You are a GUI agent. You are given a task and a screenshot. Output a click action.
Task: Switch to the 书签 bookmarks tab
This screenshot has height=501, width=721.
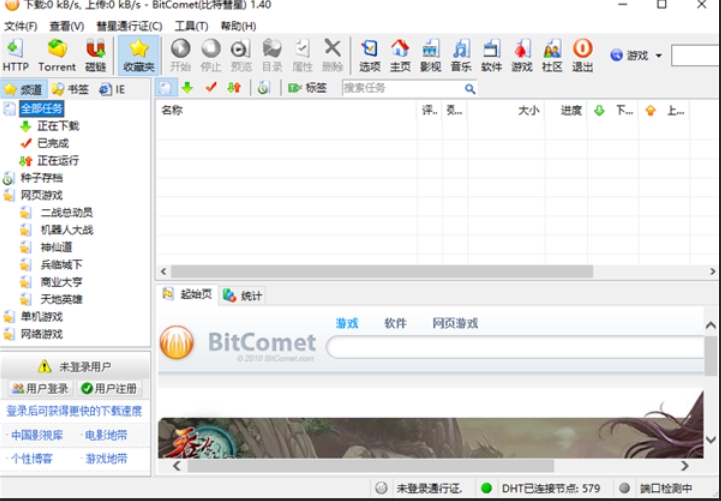click(x=70, y=89)
